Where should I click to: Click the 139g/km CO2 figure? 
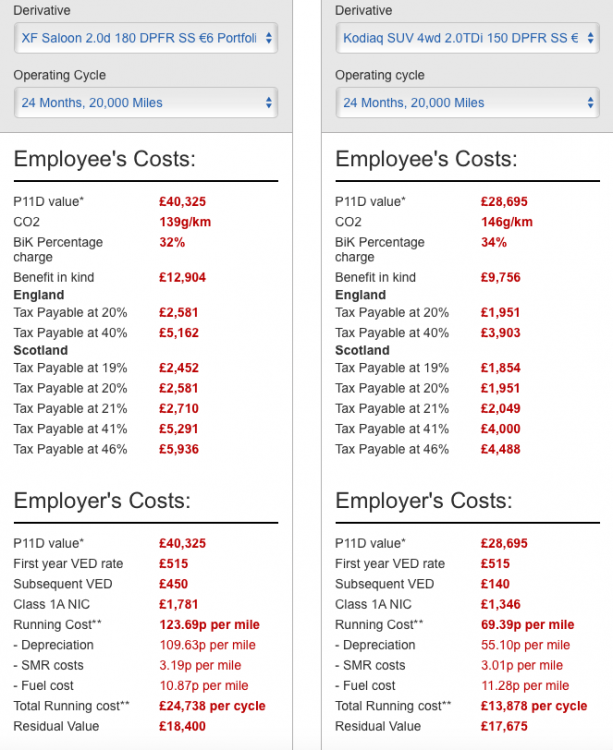(185, 222)
